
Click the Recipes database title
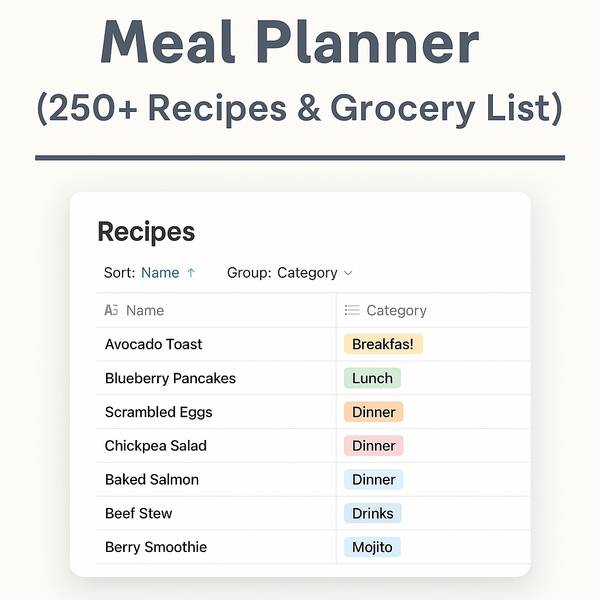[x=146, y=232]
